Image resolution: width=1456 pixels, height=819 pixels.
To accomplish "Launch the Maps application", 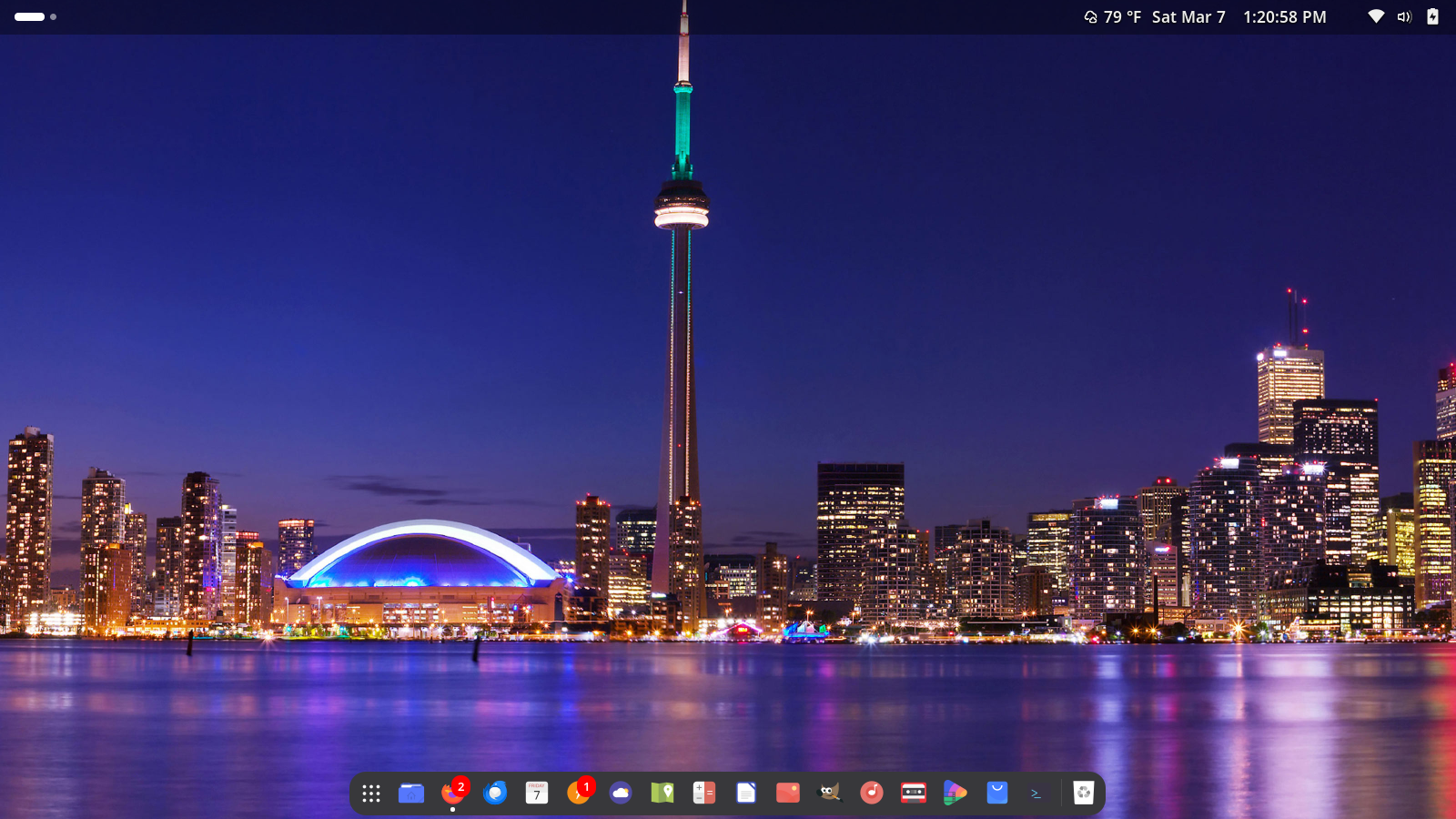I will tap(662, 794).
